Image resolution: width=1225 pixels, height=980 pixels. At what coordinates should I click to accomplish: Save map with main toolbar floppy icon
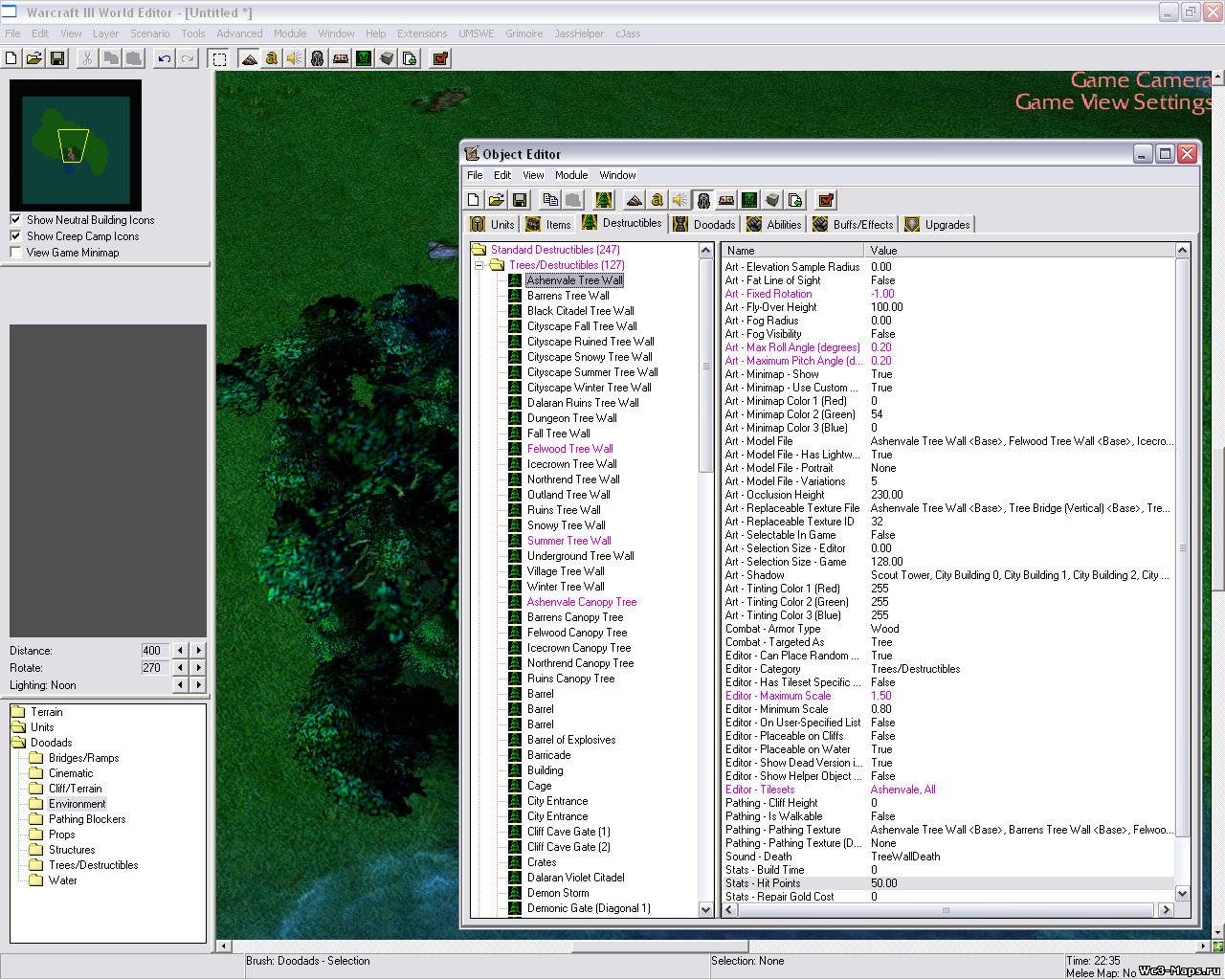tap(57, 58)
